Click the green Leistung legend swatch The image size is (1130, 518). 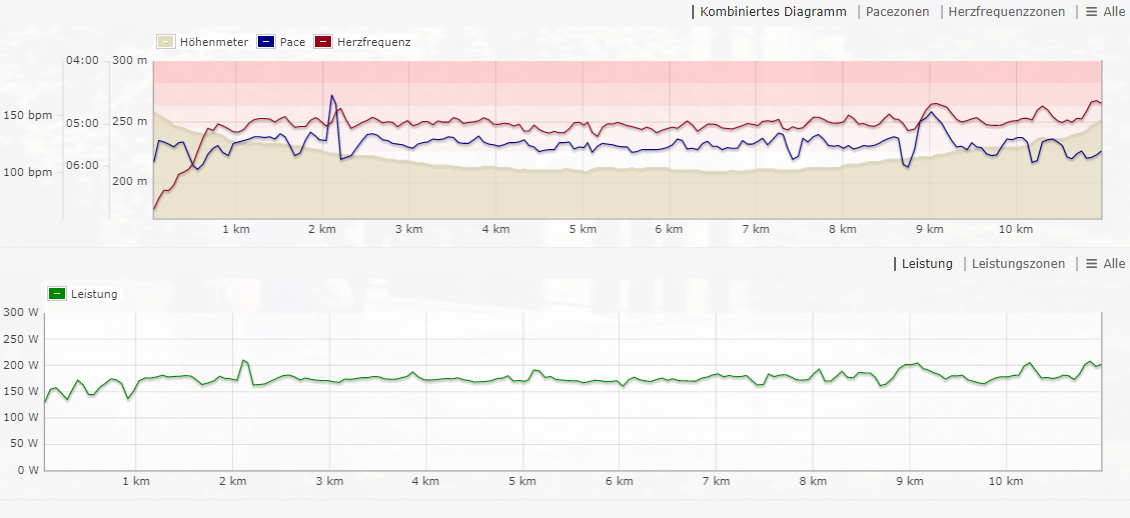(57, 294)
